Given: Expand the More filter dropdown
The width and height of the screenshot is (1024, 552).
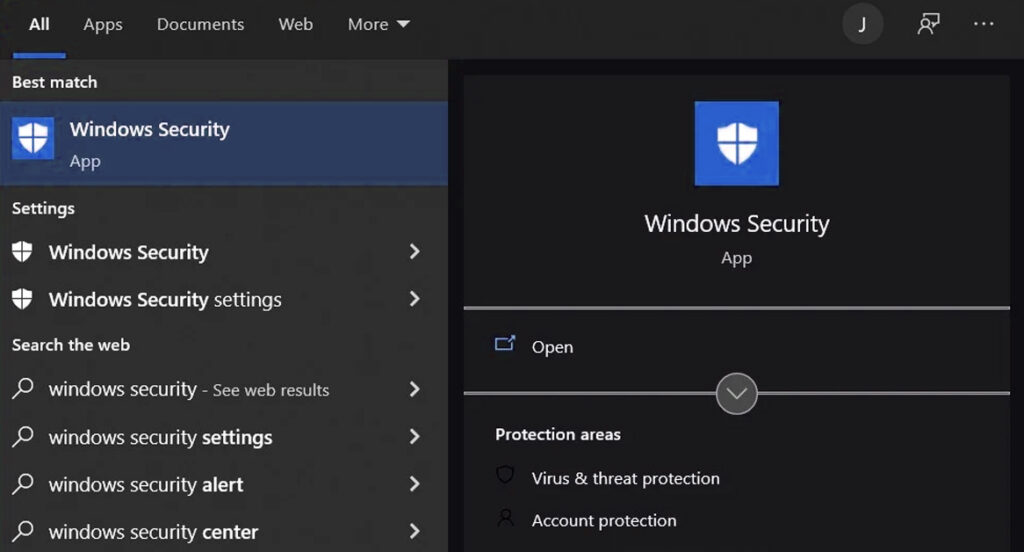Looking at the screenshot, I should (378, 25).
